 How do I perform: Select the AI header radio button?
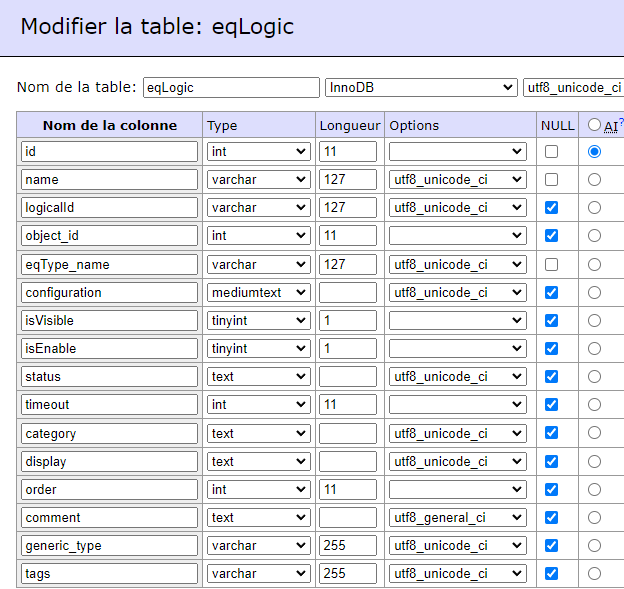click(x=594, y=125)
